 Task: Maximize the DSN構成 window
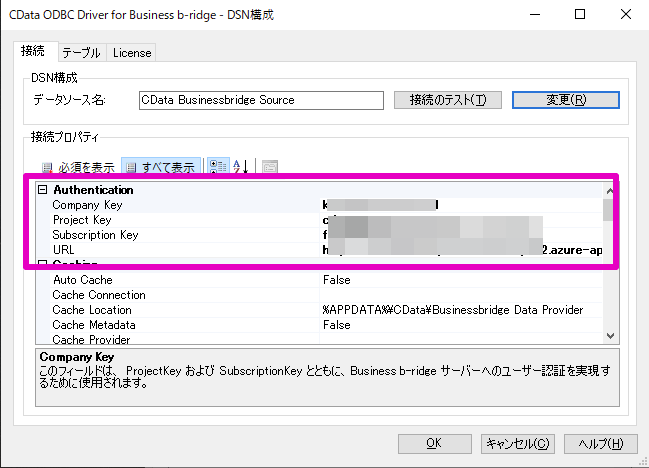click(x=580, y=14)
